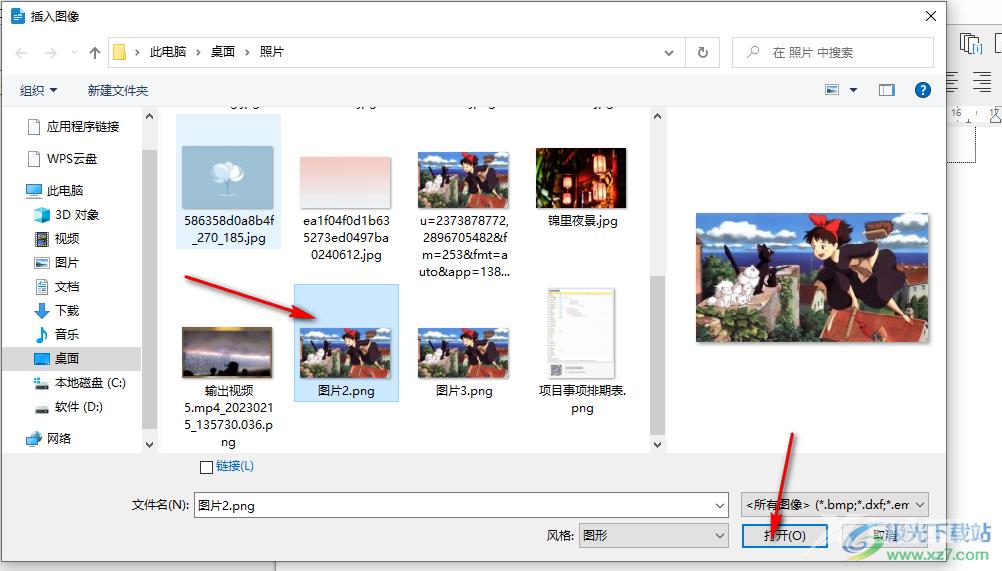
Task: Toggle the preview pane icon
Action: pos(886,90)
